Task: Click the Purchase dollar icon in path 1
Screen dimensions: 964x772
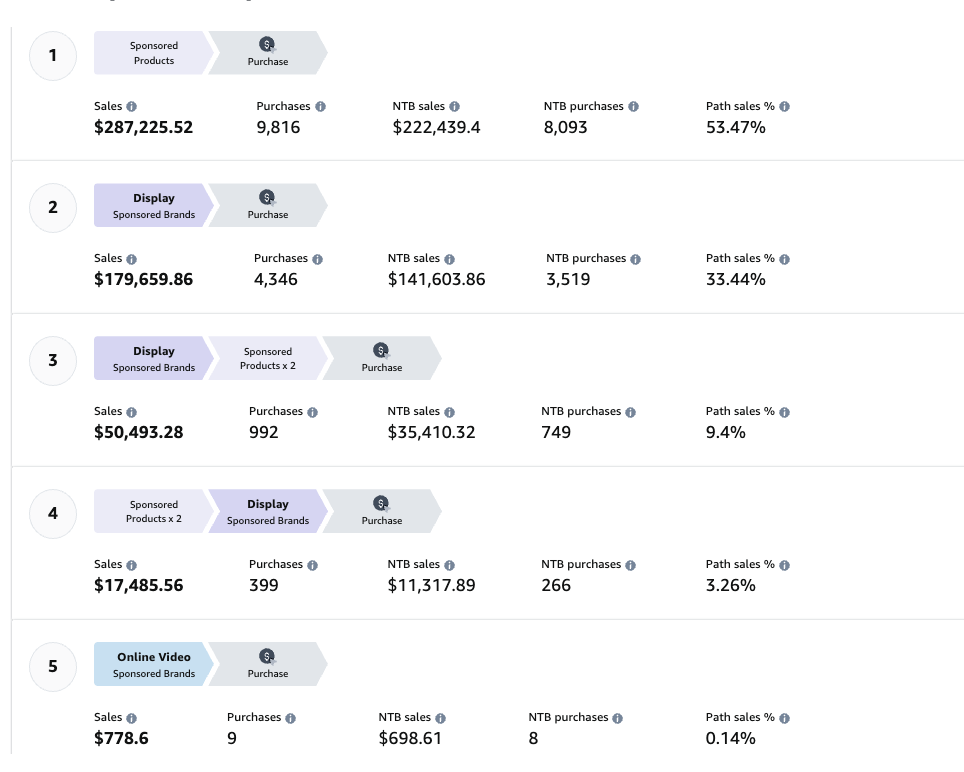Action: click(x=267, y=45)
